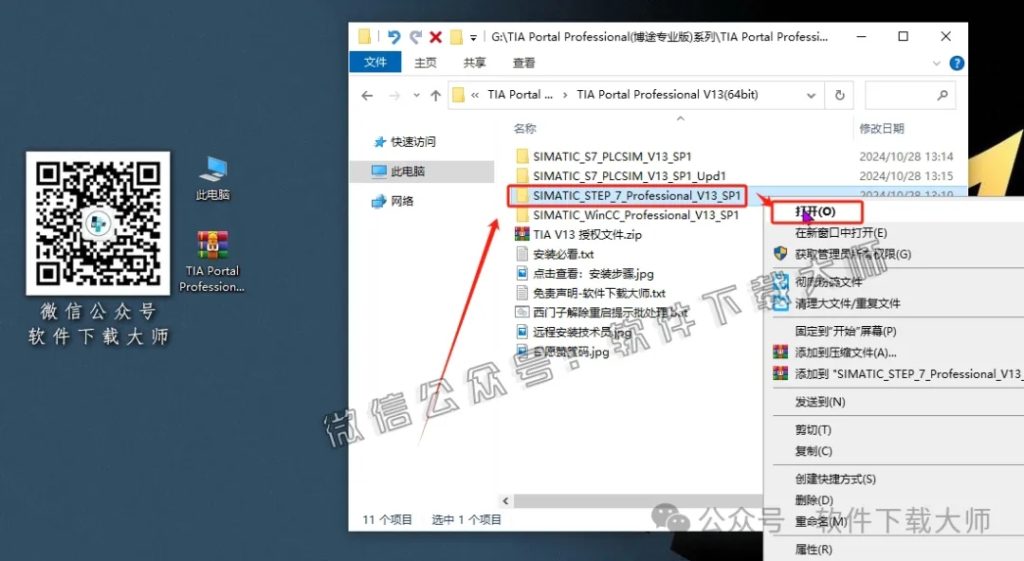Switch to the 主页 ribbon tab
The width and height of the screenshot is (1024, 561).
[x=425, y=63]
